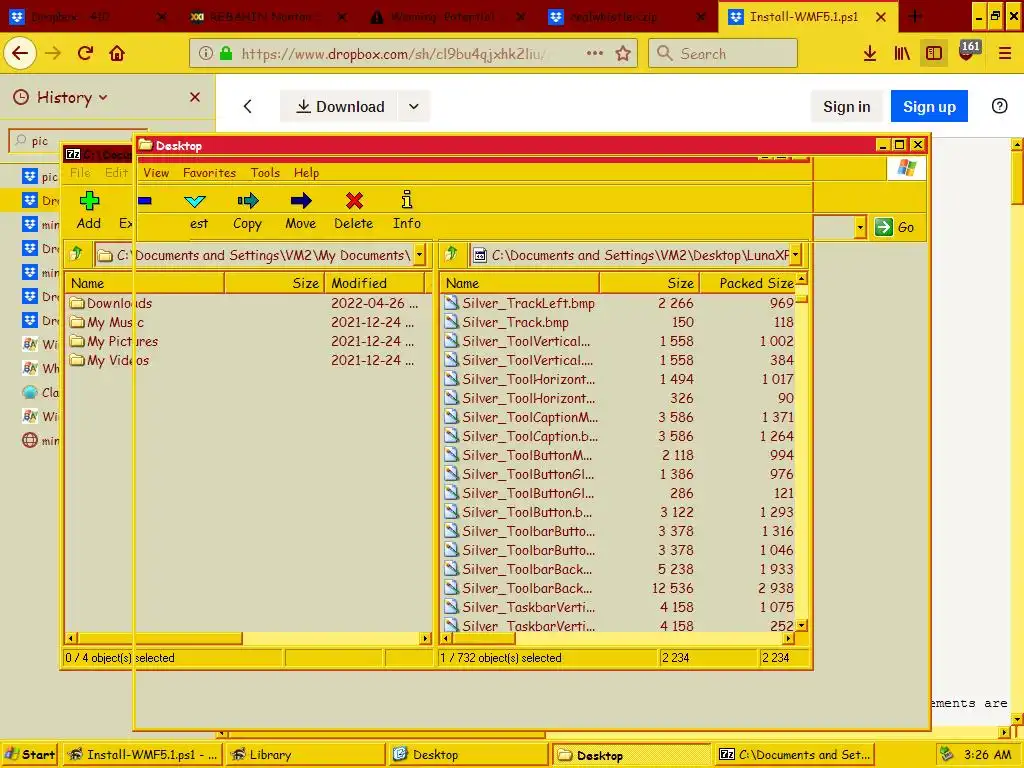Screen dimensions: 1024x768
Task: Select file with size 12 536
Action: tap(619, 588)
